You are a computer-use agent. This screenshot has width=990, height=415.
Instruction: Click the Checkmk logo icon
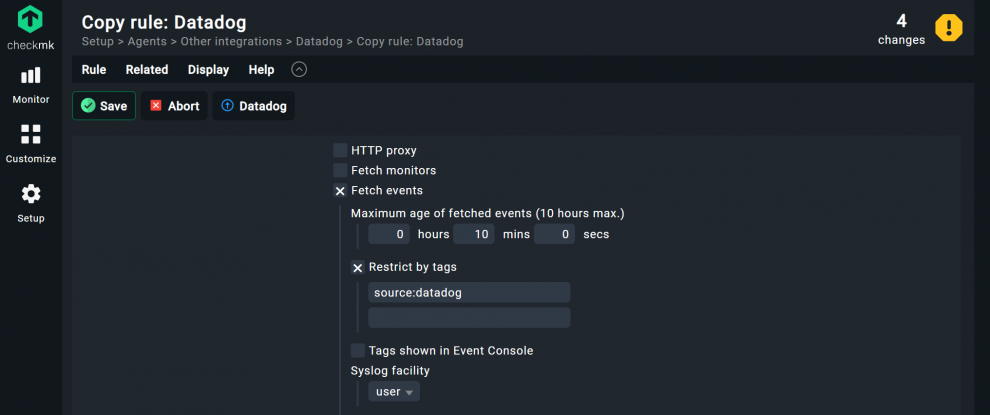[30, 19]
